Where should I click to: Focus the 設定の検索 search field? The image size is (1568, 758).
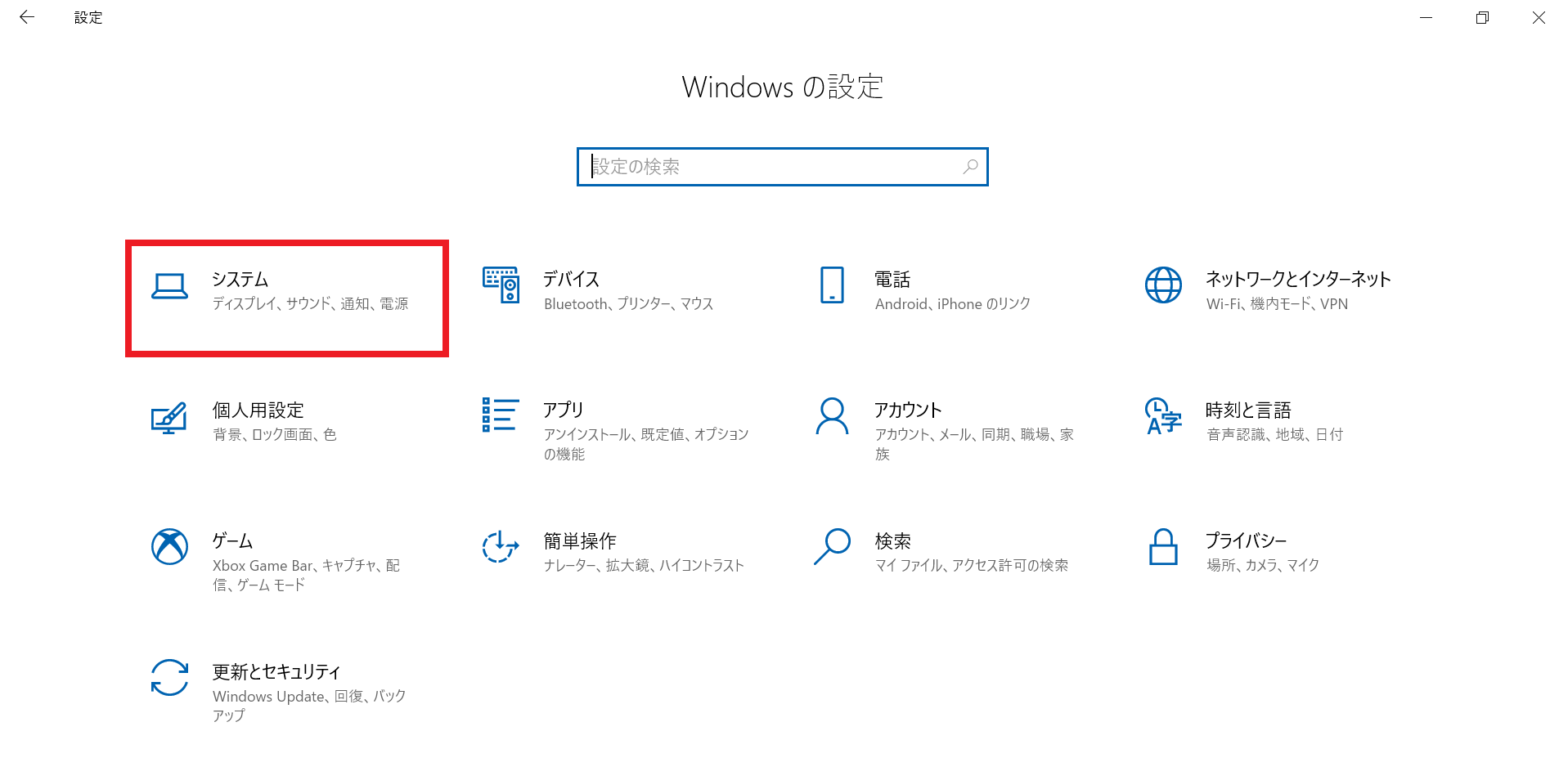(x=782, y=167)
